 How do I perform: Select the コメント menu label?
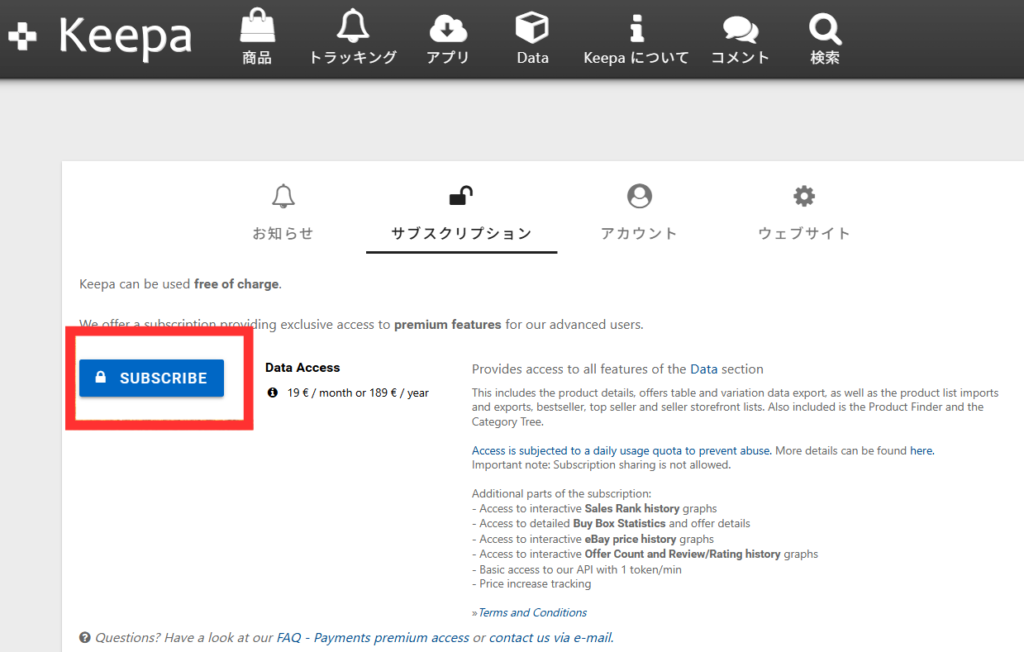(741, 57)
